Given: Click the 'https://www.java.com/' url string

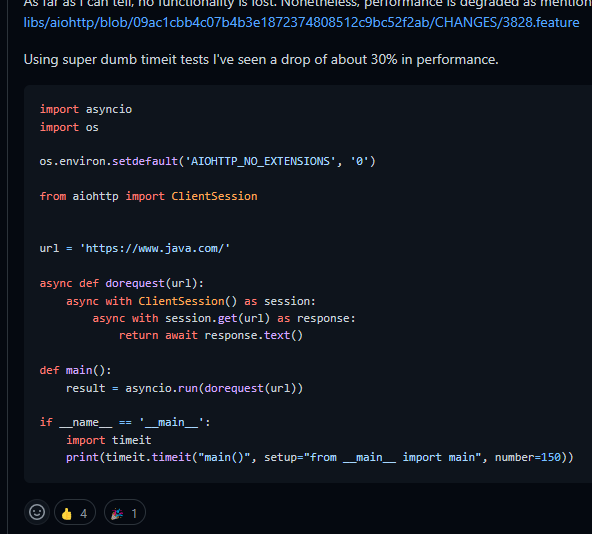Looking at the screenshot, I should (154, 248).
